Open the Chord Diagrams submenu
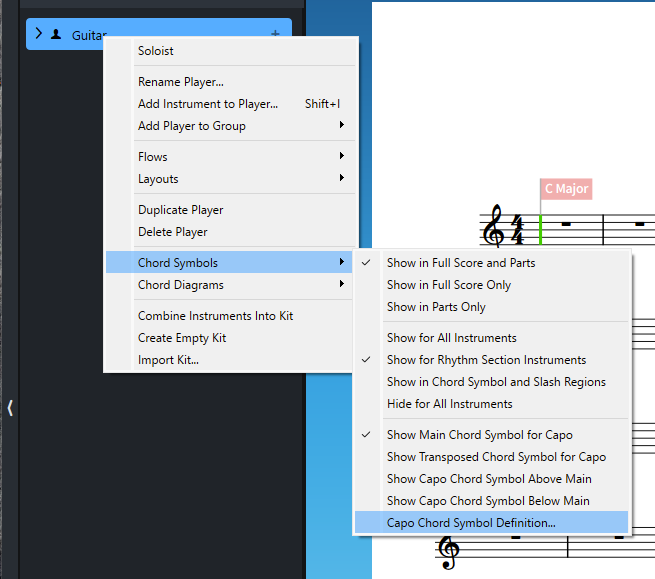Image resolution: width=655 pixels, height=579 pixels. click(229, 285)
